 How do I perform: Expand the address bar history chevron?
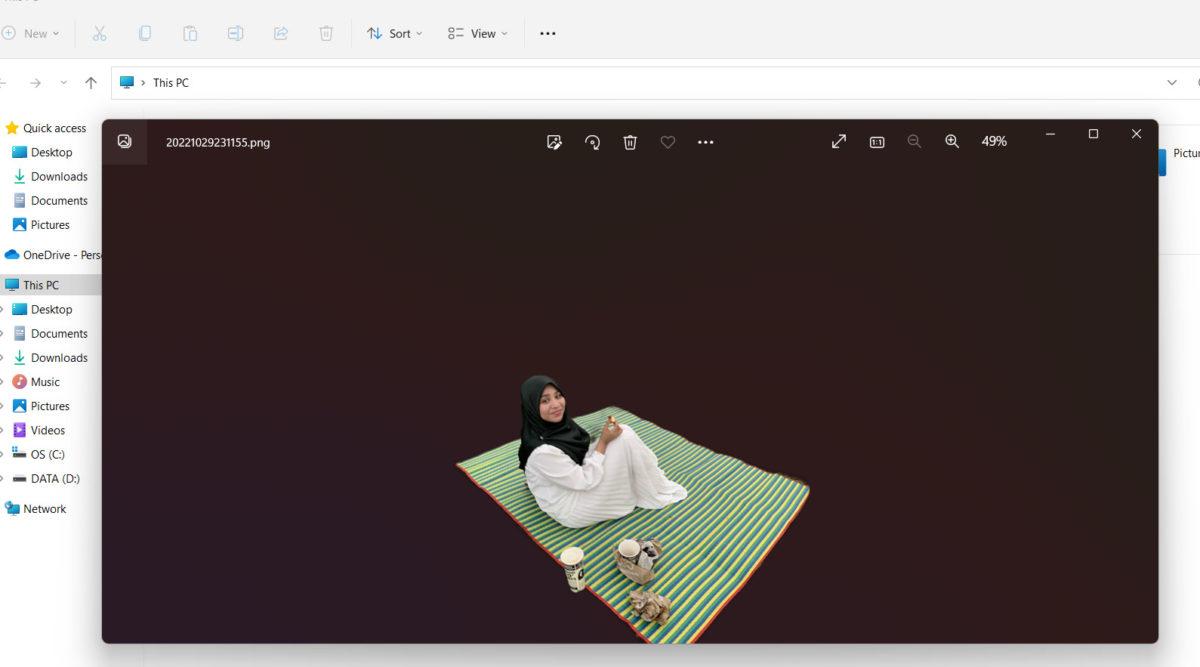coord(1172,83)
